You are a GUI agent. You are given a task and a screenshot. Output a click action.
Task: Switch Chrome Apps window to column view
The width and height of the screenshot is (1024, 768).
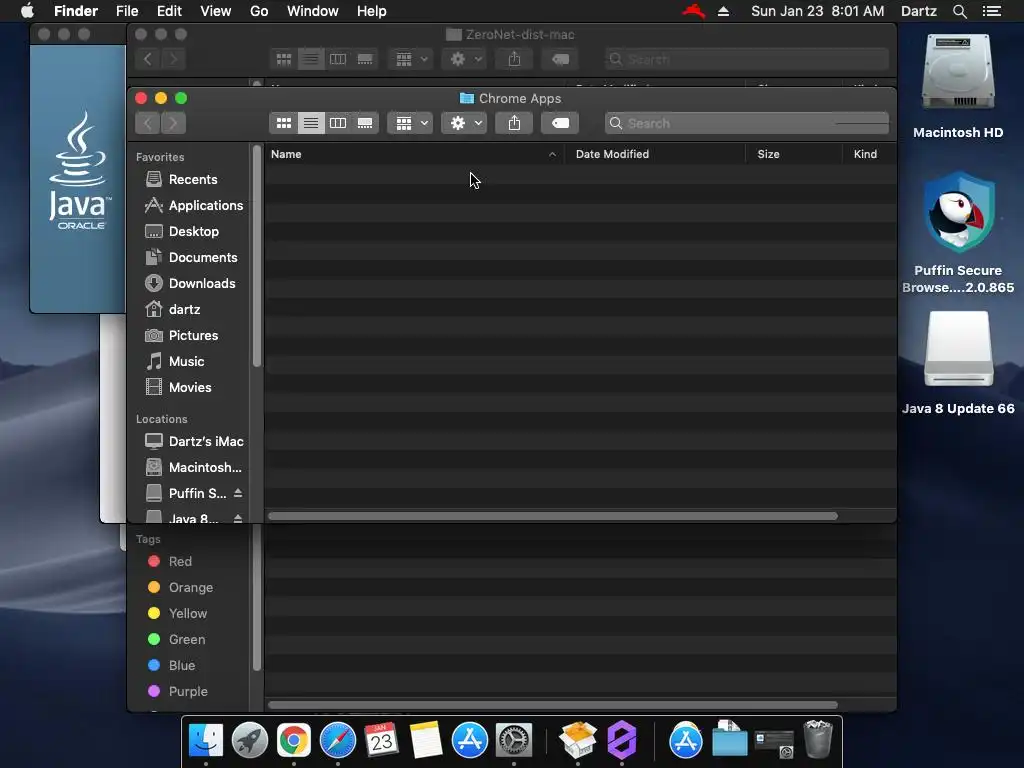(338, 123)
